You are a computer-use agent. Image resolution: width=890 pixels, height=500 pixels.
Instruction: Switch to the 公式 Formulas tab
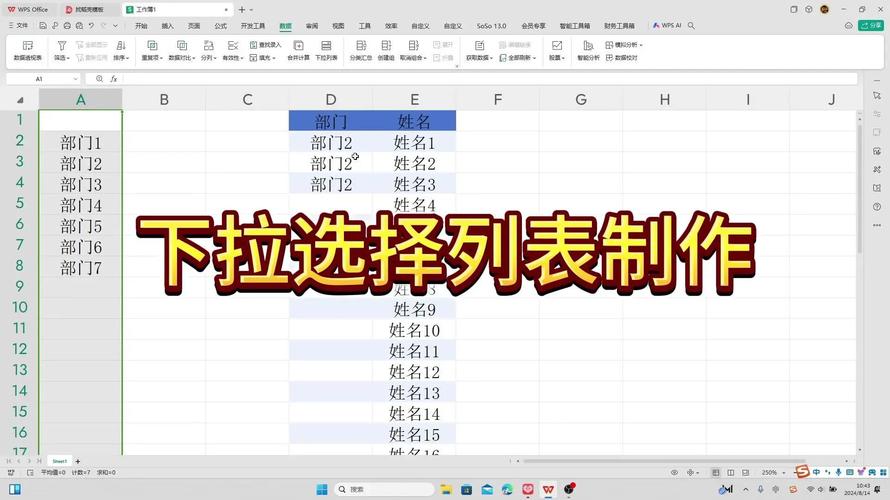220,26
